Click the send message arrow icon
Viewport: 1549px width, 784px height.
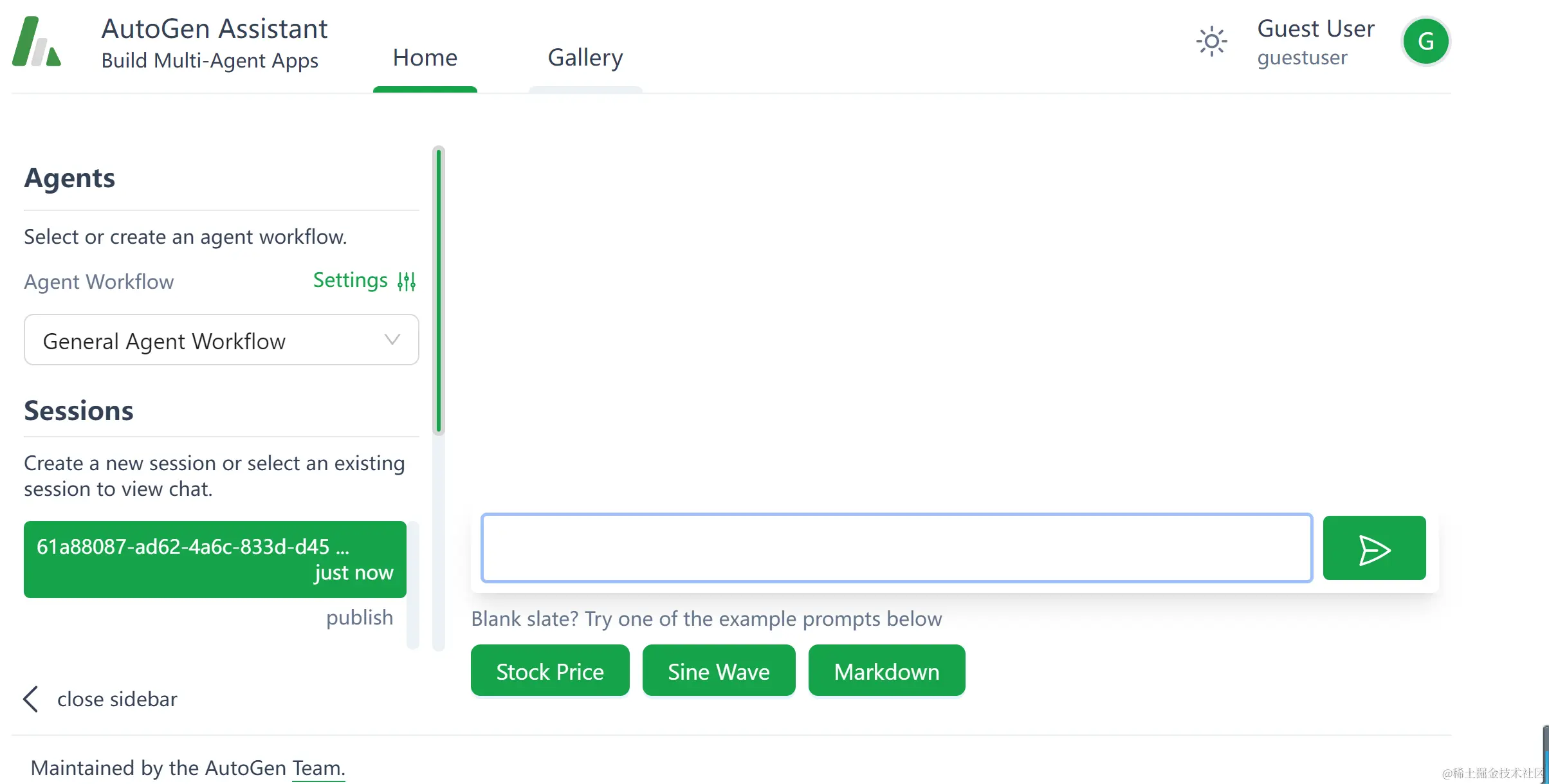(1374, 549)
